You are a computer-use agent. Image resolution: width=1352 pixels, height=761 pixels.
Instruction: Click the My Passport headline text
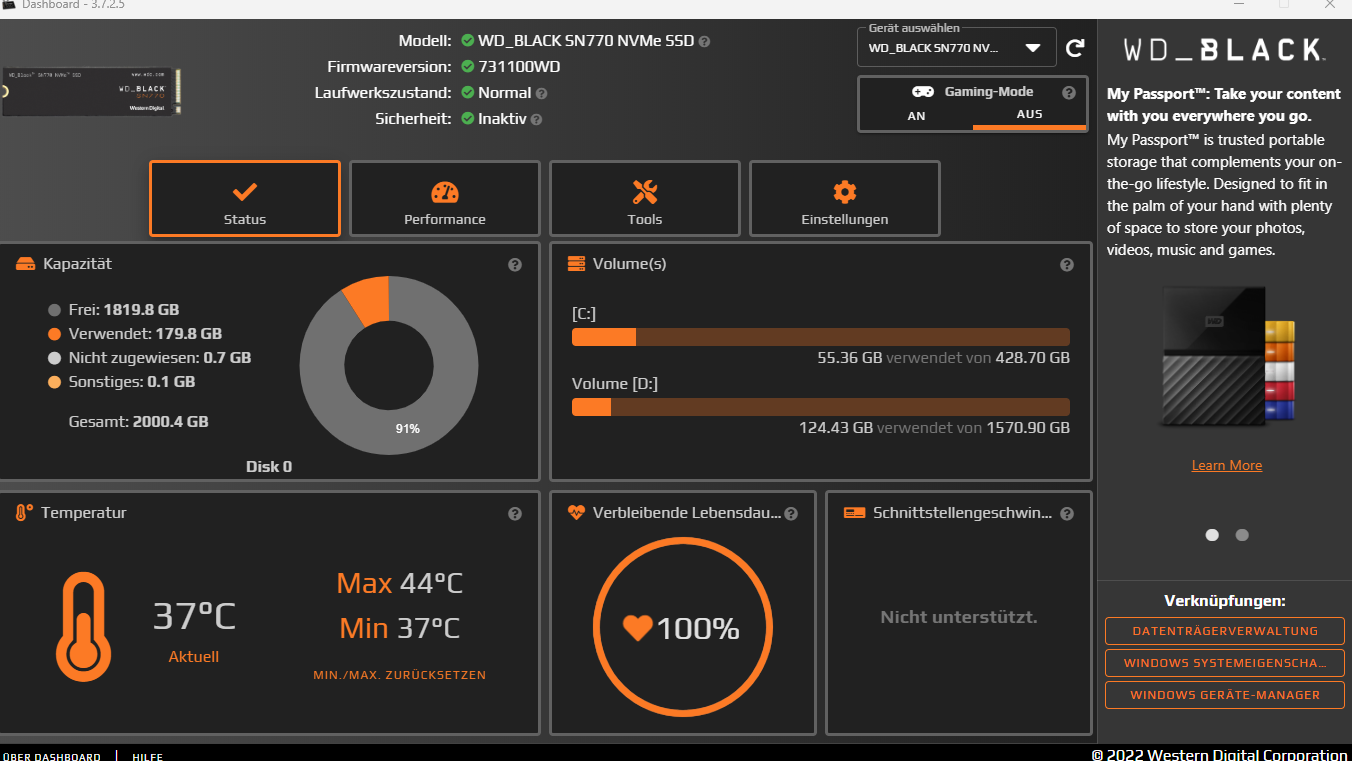click(1223, 105)
